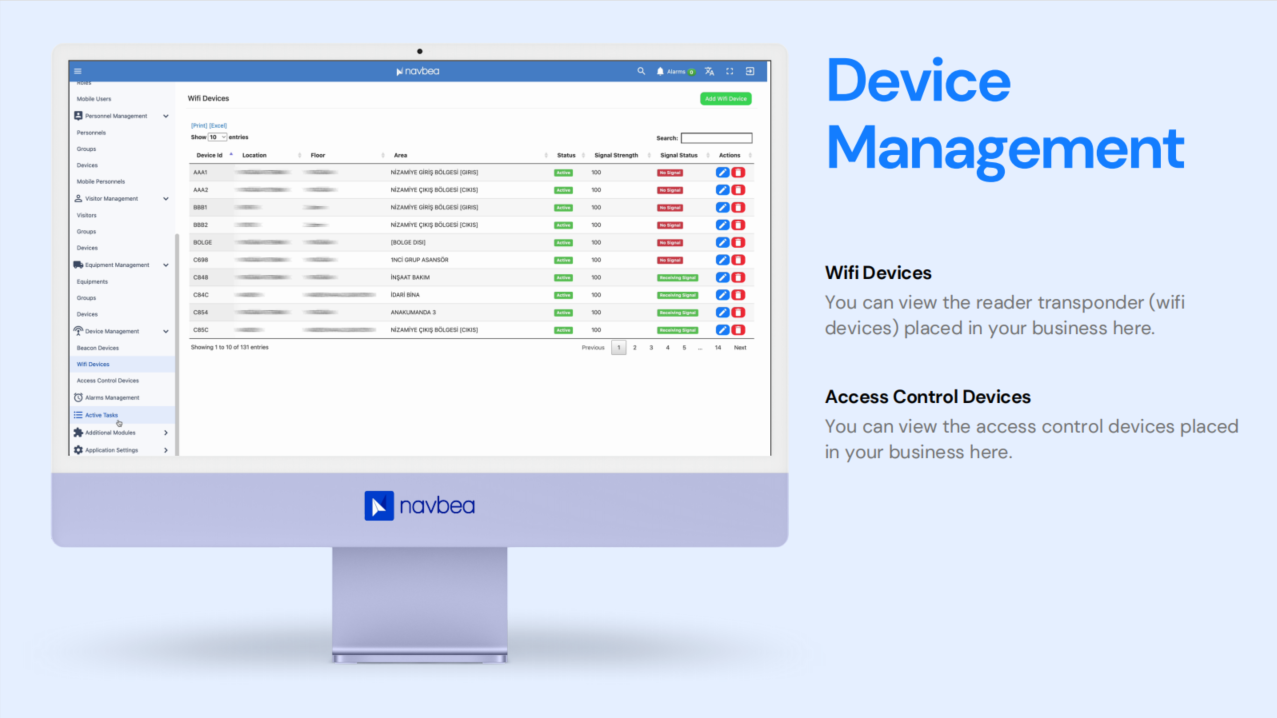The height and width of the screenshot is (718, 1277).
Task: Open Access Control Devices in sidebar
Action: point(108,381)
